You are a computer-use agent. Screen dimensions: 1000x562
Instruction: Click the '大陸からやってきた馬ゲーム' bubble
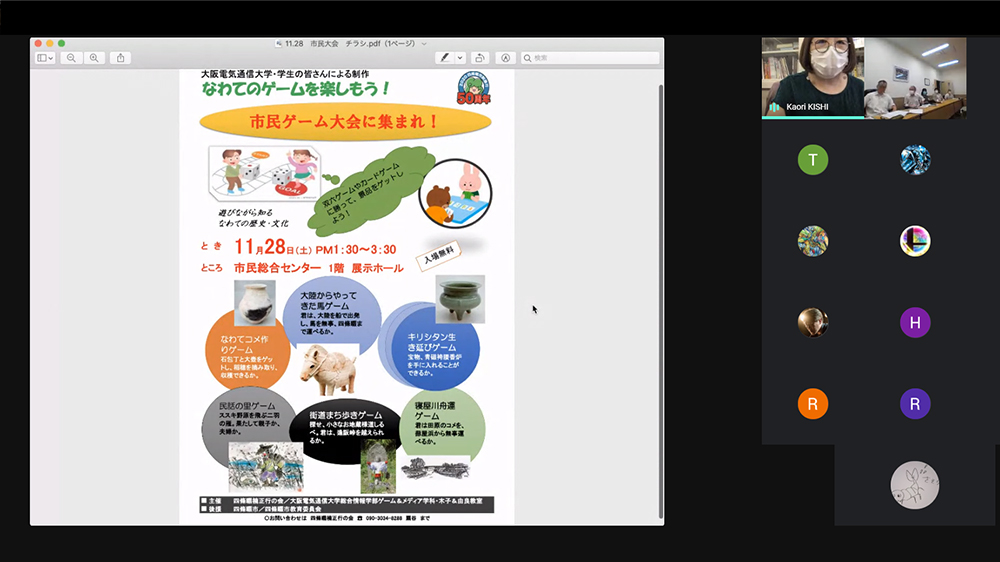click(x=332, y=313)
